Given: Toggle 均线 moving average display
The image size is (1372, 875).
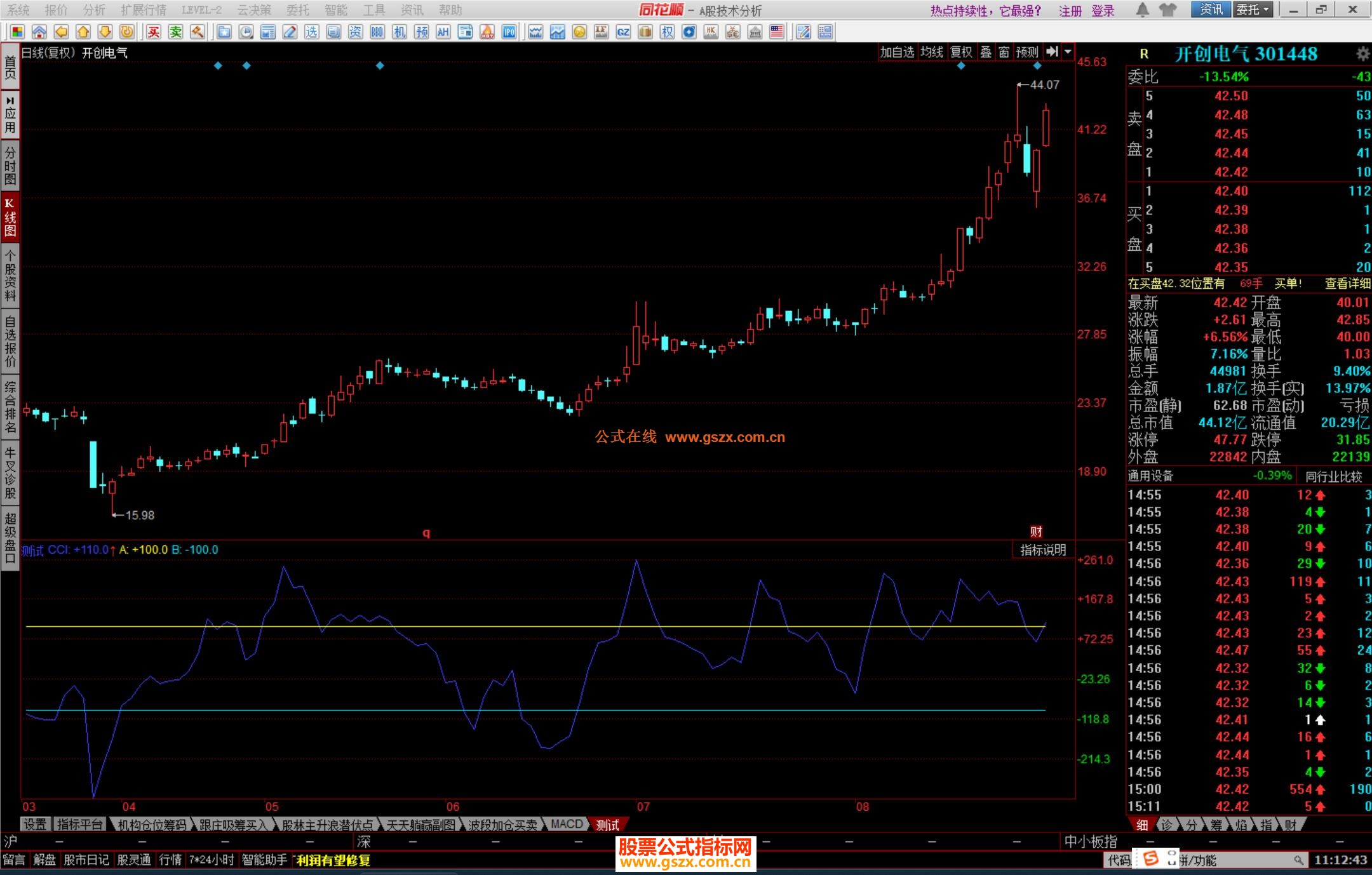Looking at the screenshot, I should click(x=932, y=52).
